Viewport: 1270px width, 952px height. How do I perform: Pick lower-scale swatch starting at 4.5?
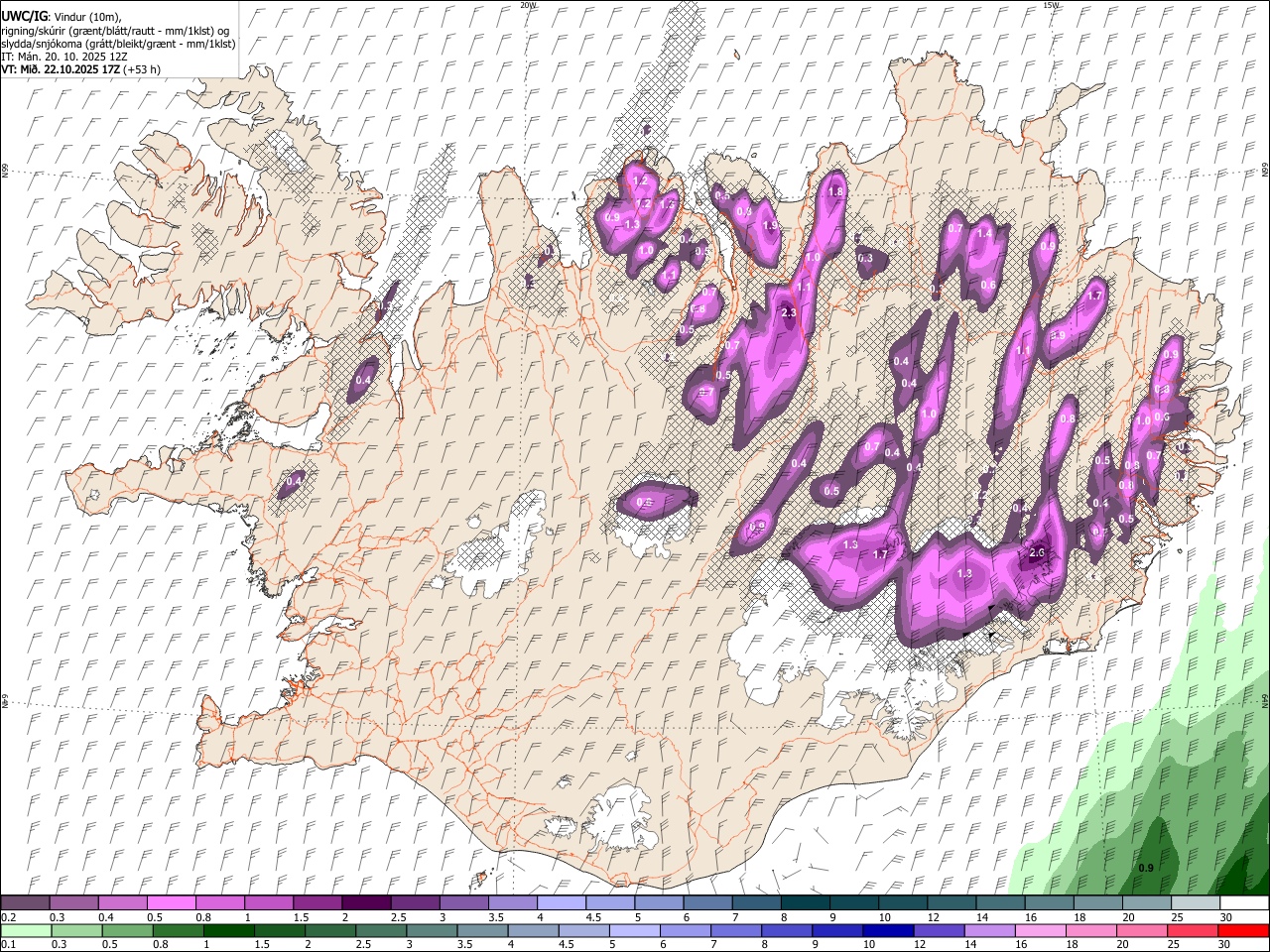tap(584, 931)
